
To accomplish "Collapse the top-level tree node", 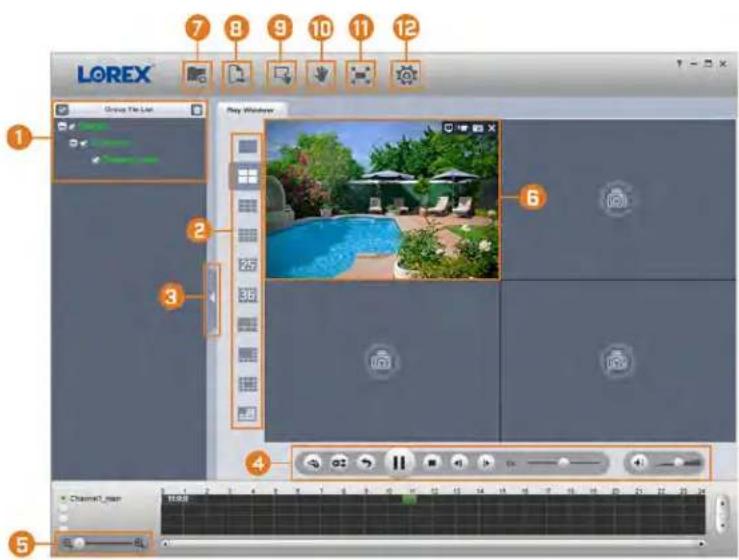I will pos(62,126).
